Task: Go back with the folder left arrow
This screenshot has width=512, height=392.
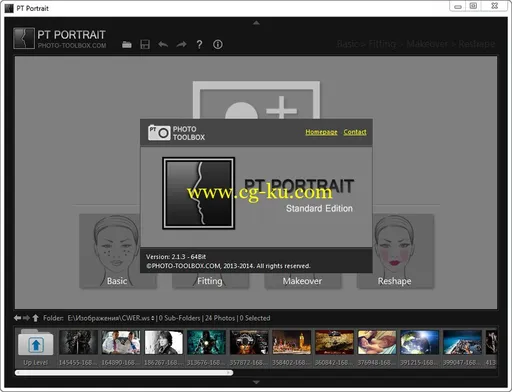Action: pos(17,318)
